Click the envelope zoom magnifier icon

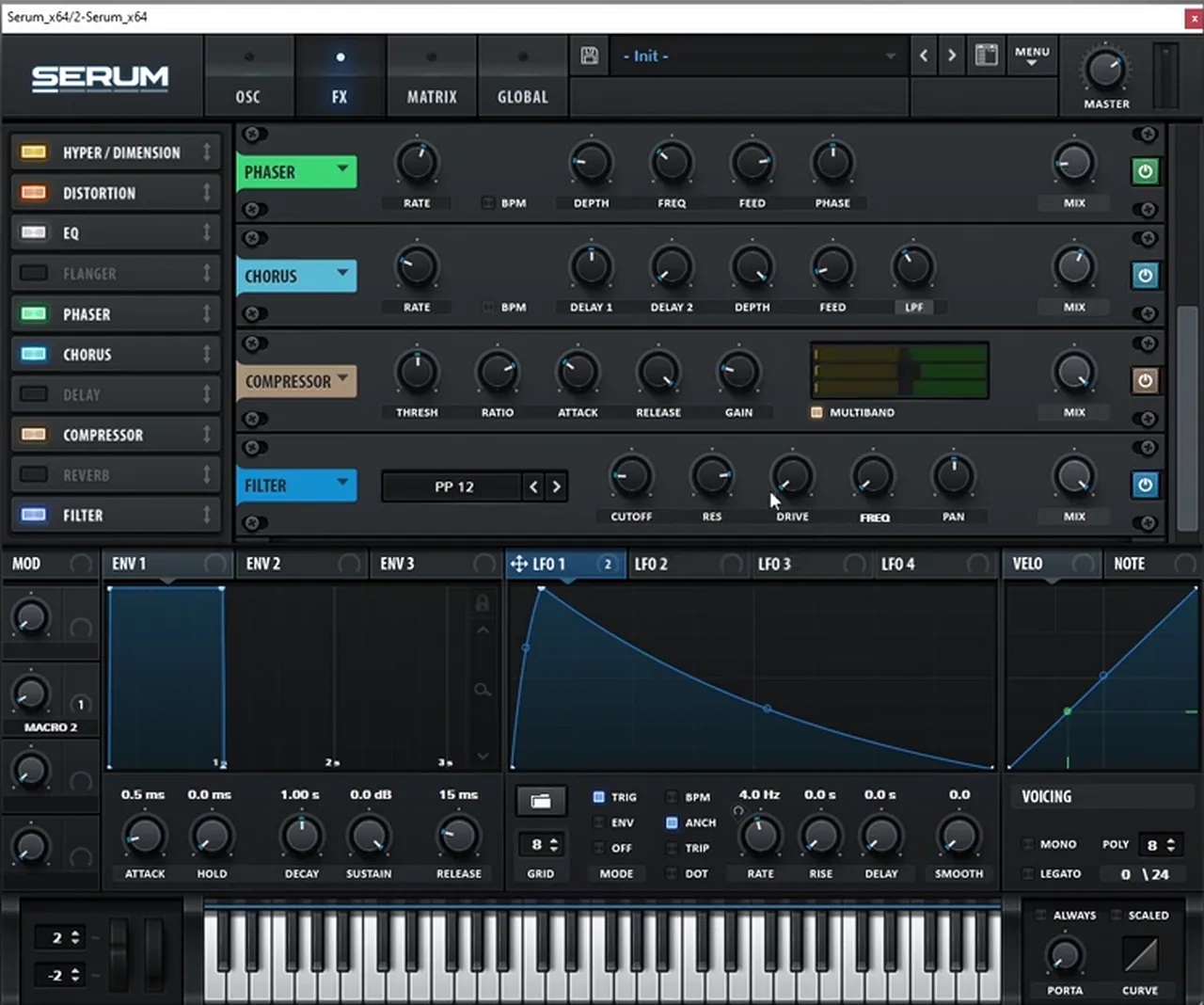tap(483, 691)
